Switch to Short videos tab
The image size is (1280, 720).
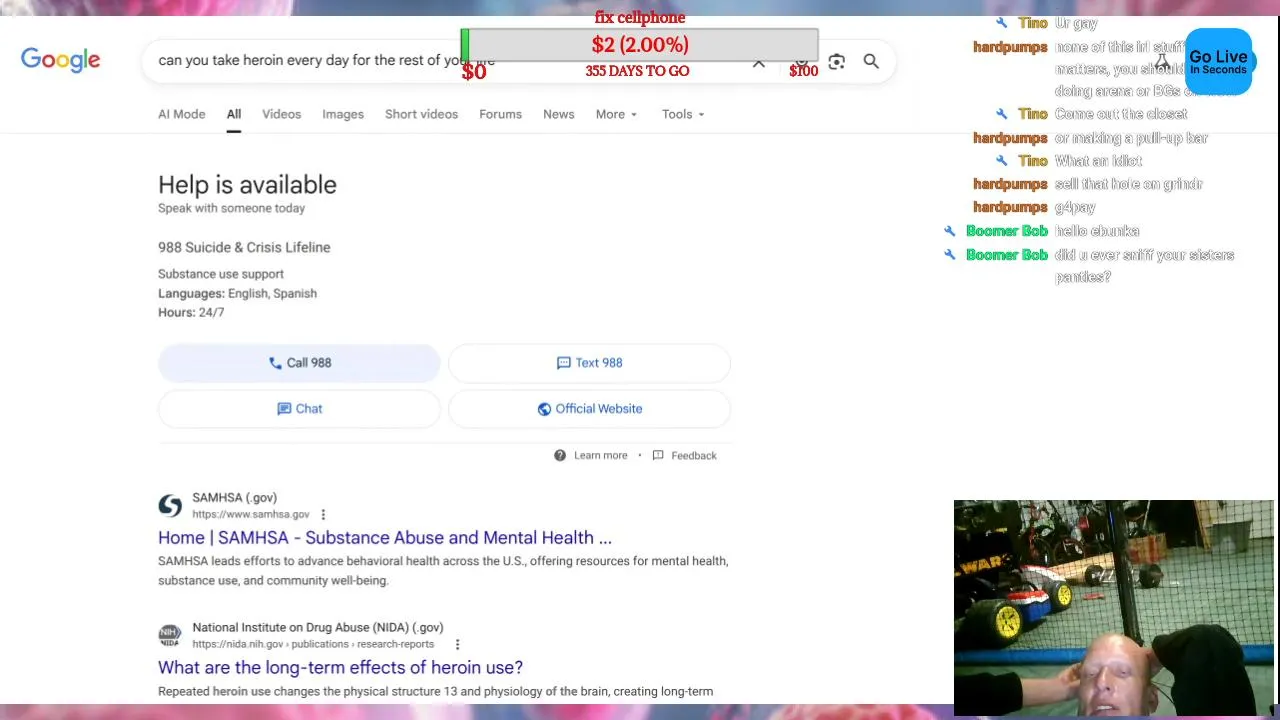coord(421,114)
